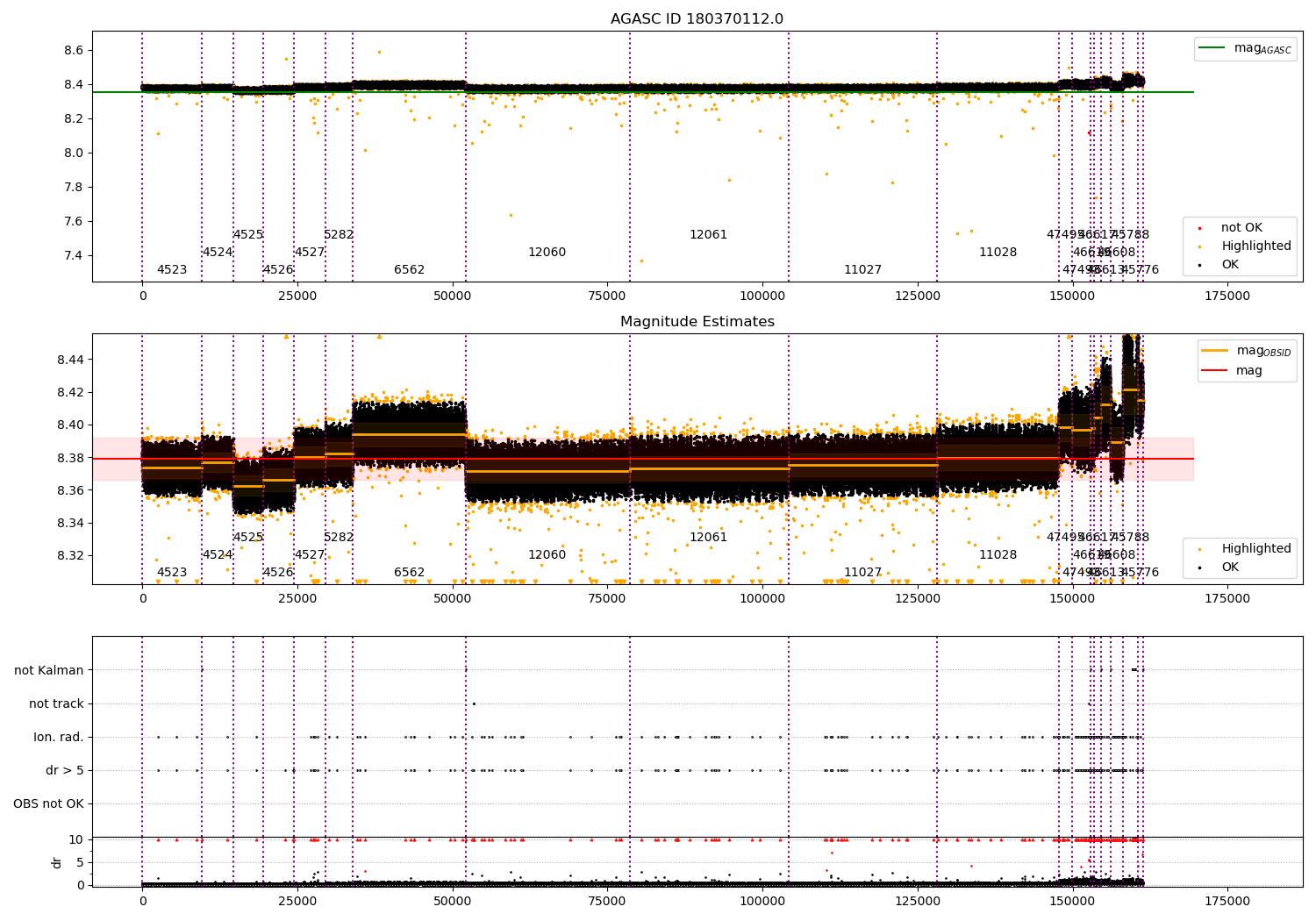The width and height of the screenshot is (1316, 921).
Task: Click the 8.36 tick on the middle plot y-axis
Action: point(70,490)
